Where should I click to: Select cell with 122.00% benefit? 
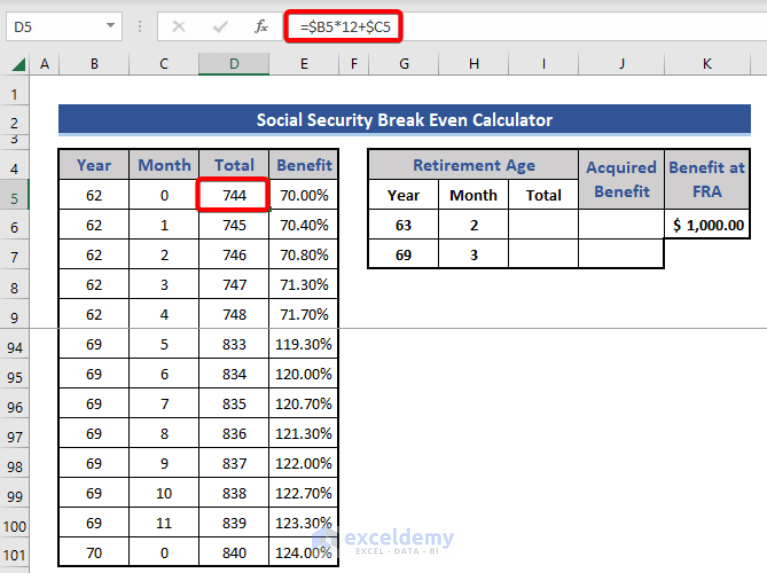pos(304,464)
